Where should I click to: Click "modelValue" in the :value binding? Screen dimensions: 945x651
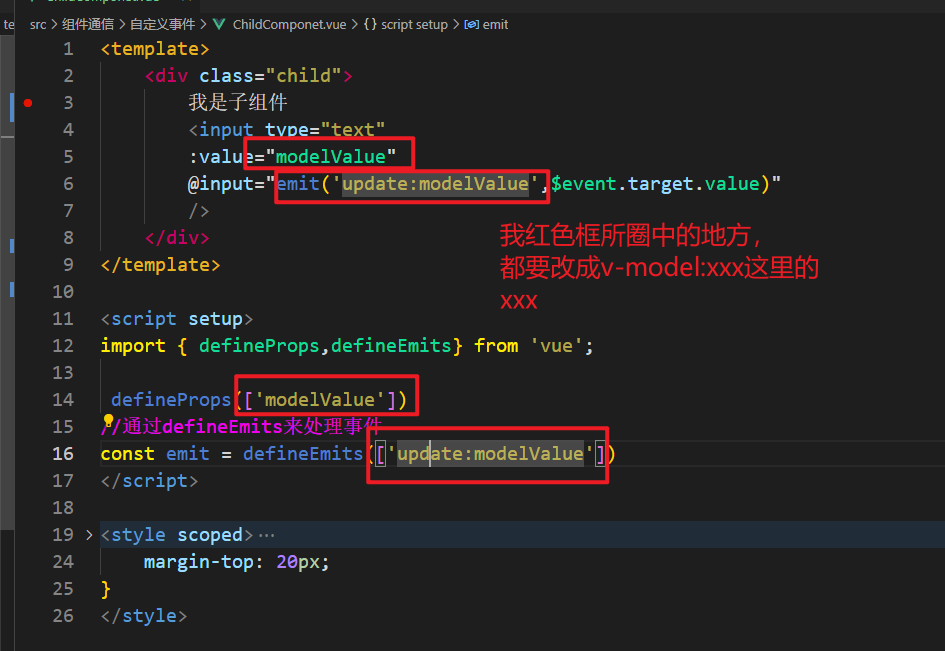coord(330,157)
